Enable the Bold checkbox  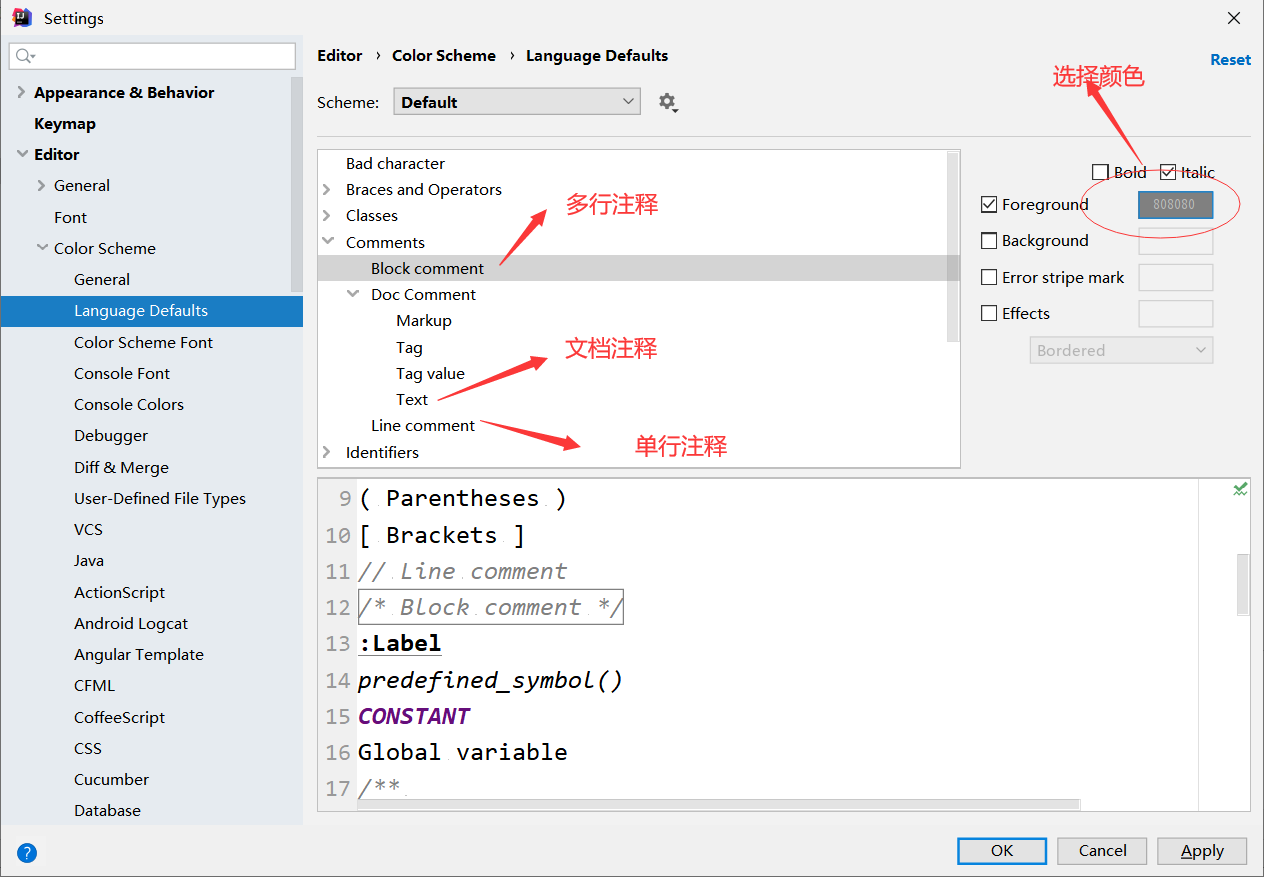(x=1100, y=172)
